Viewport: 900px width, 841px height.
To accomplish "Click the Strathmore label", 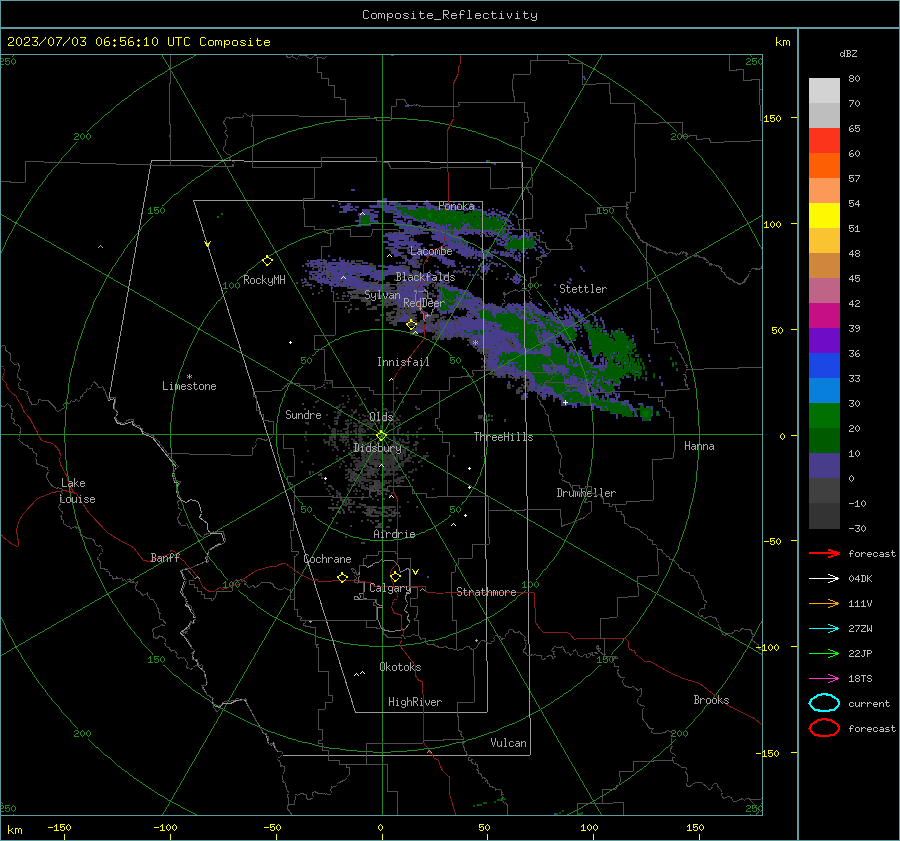I will (x=486, y=592).
